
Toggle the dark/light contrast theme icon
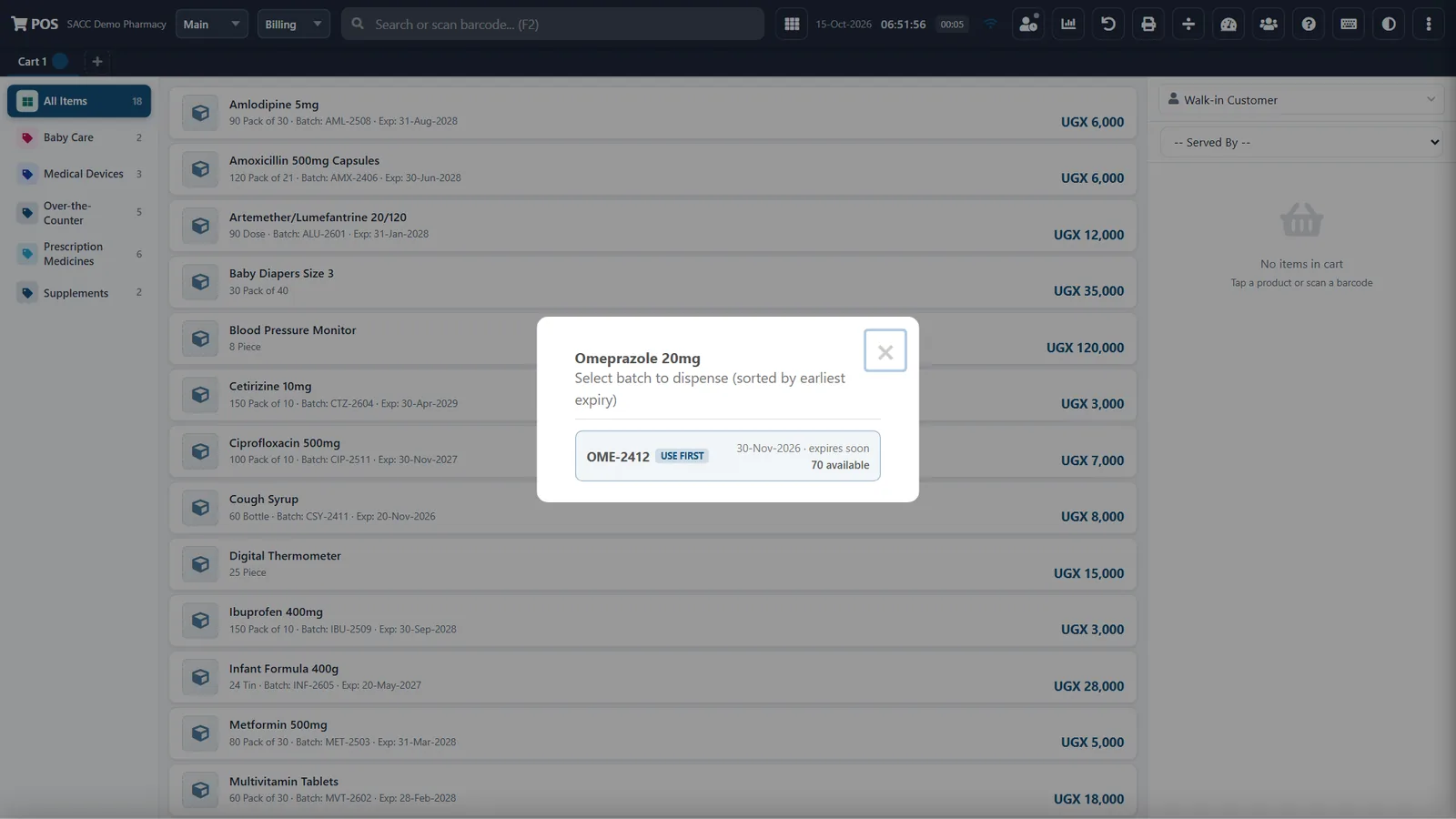1389,25
